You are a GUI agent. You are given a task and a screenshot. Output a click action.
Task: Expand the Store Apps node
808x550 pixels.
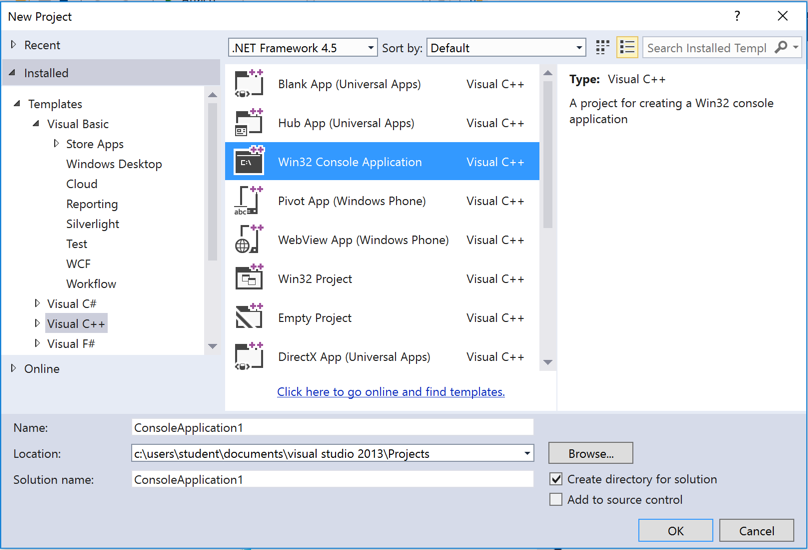(56, 143)
